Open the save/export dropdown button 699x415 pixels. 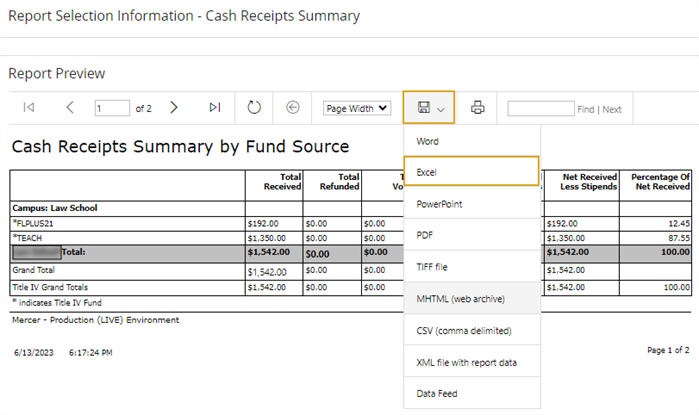point(431,108)
